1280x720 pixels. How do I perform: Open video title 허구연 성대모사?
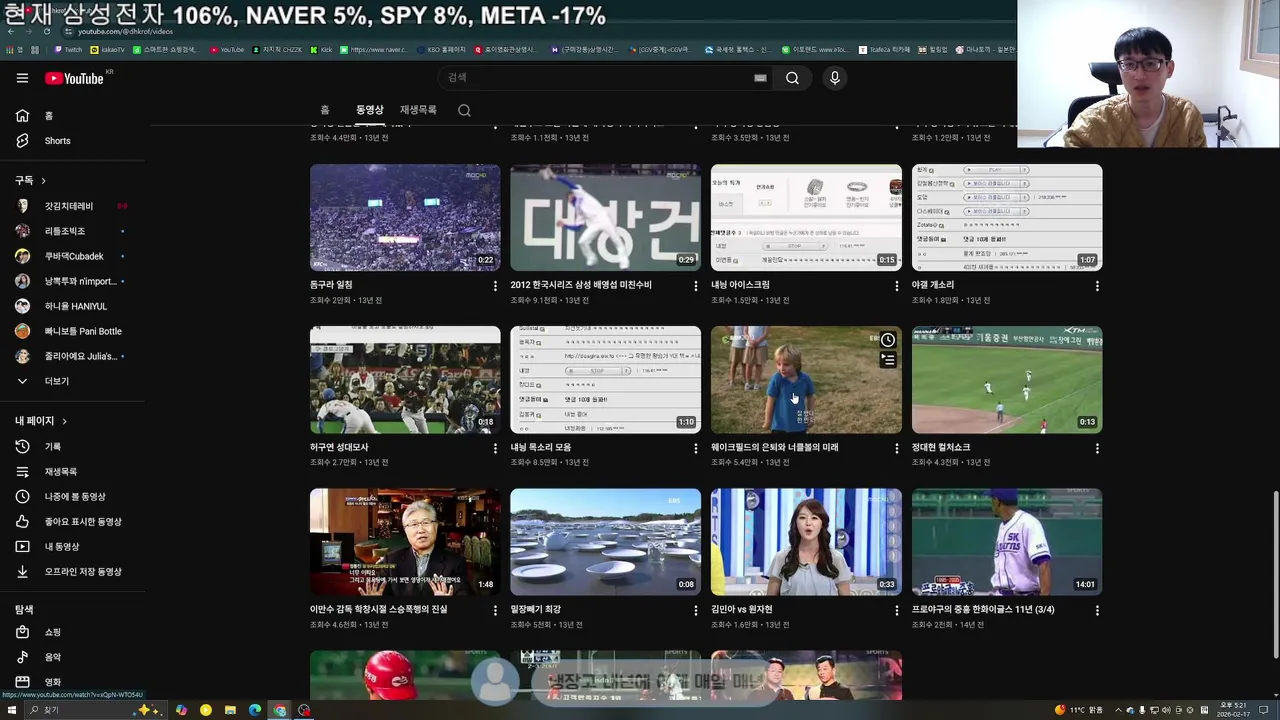coord(339,448)
